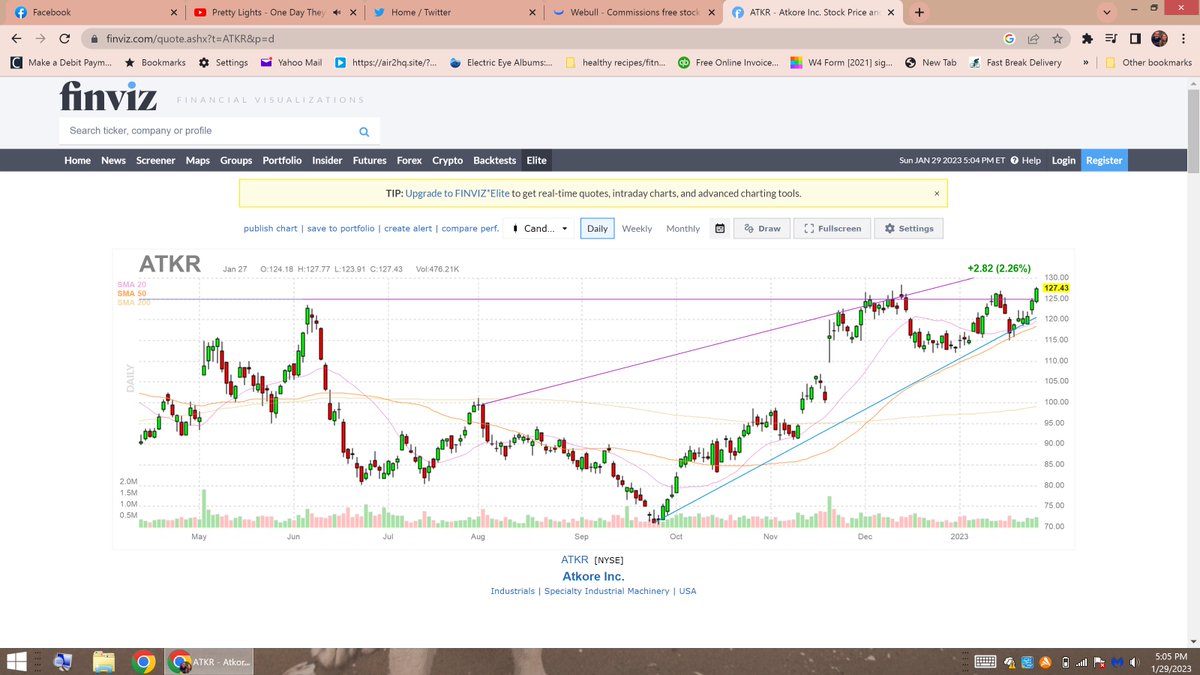
Task: Open the Backtests nav item
Action: point(494,160)
